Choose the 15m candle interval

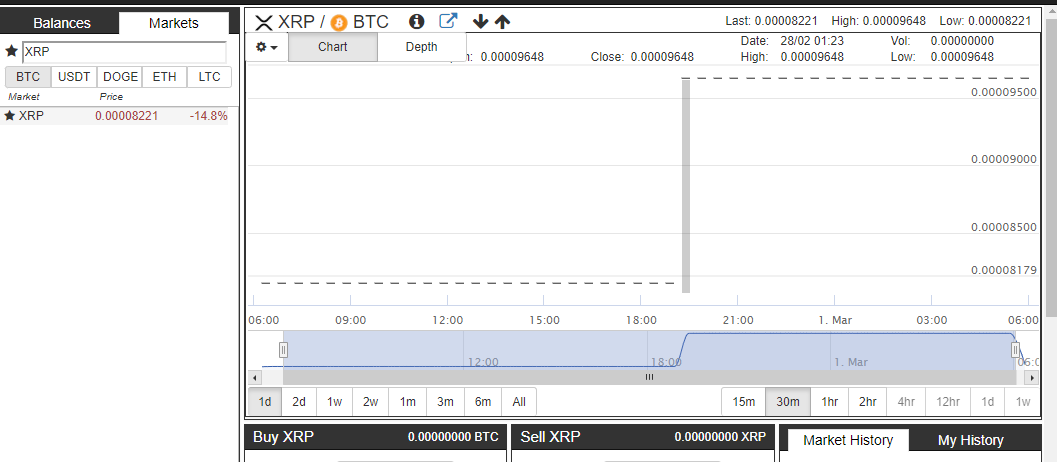[744, 402]
